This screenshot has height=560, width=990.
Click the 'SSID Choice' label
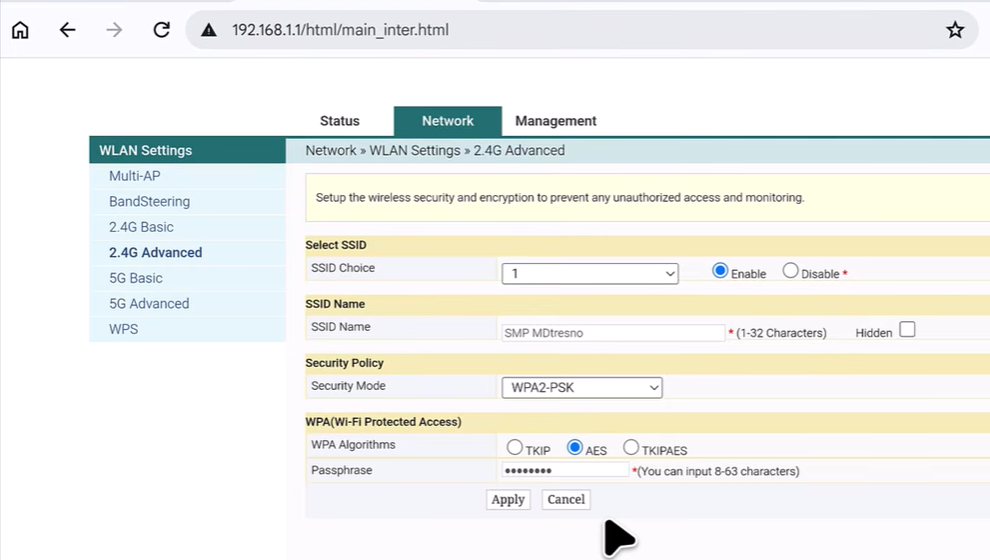[x=343, y=268]
